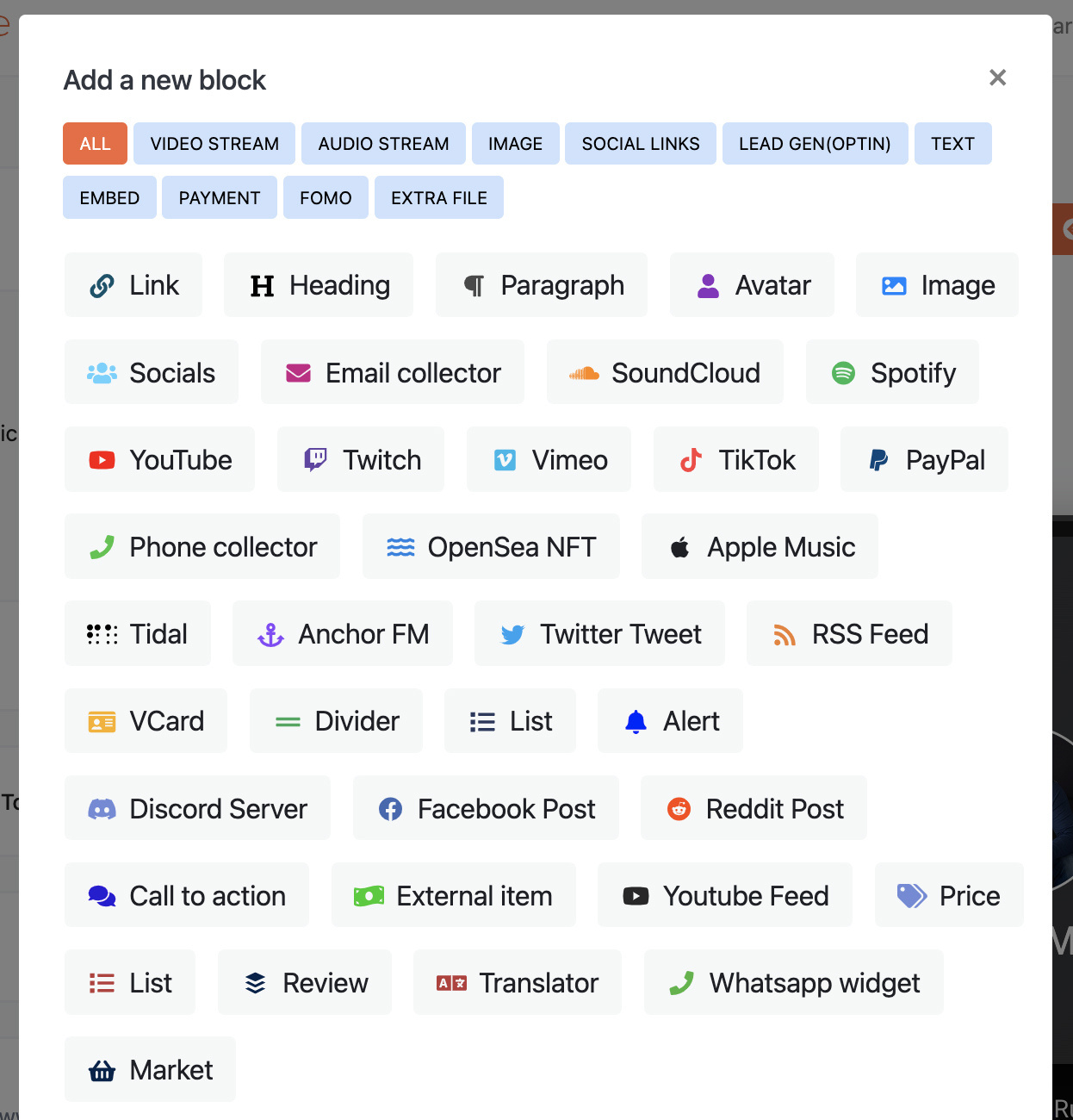Close the Add a new block dialog
This screenshot has width=1073, height=1120.
click(x=997, y=78)
